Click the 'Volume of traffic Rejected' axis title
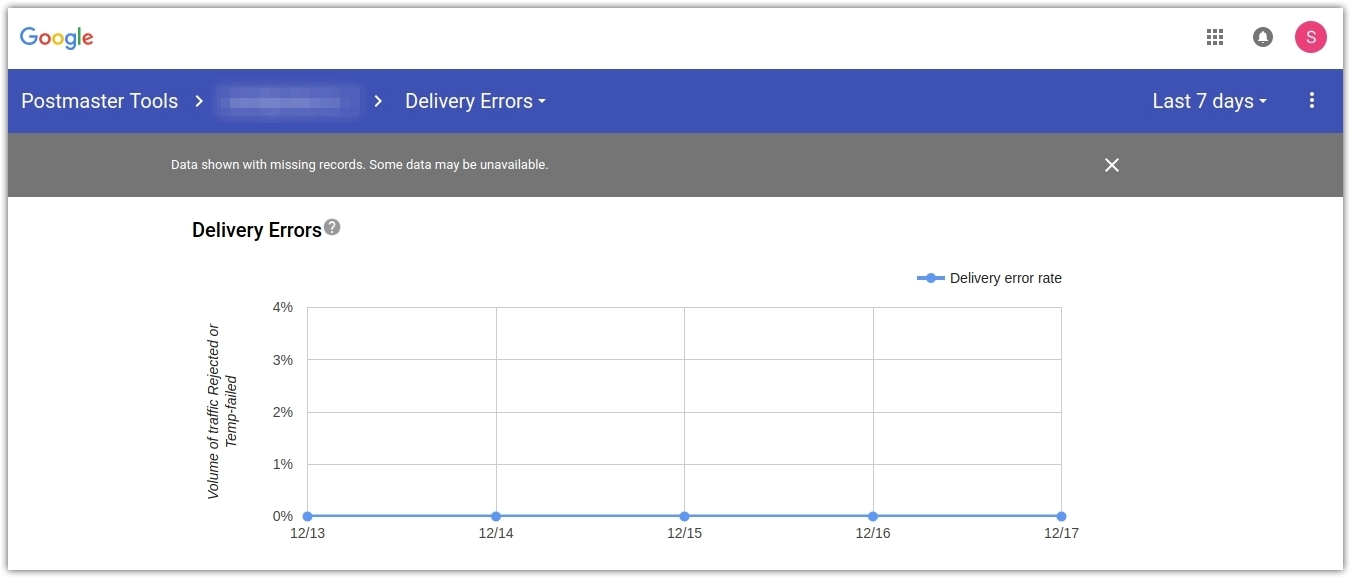 coord(222,411)
